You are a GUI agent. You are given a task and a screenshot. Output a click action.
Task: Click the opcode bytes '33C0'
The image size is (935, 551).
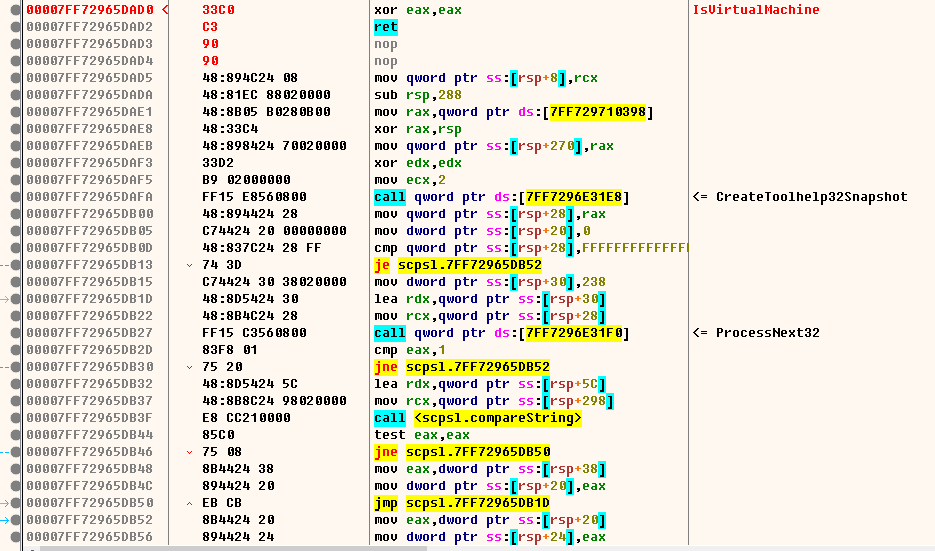[x=218, y=10]
